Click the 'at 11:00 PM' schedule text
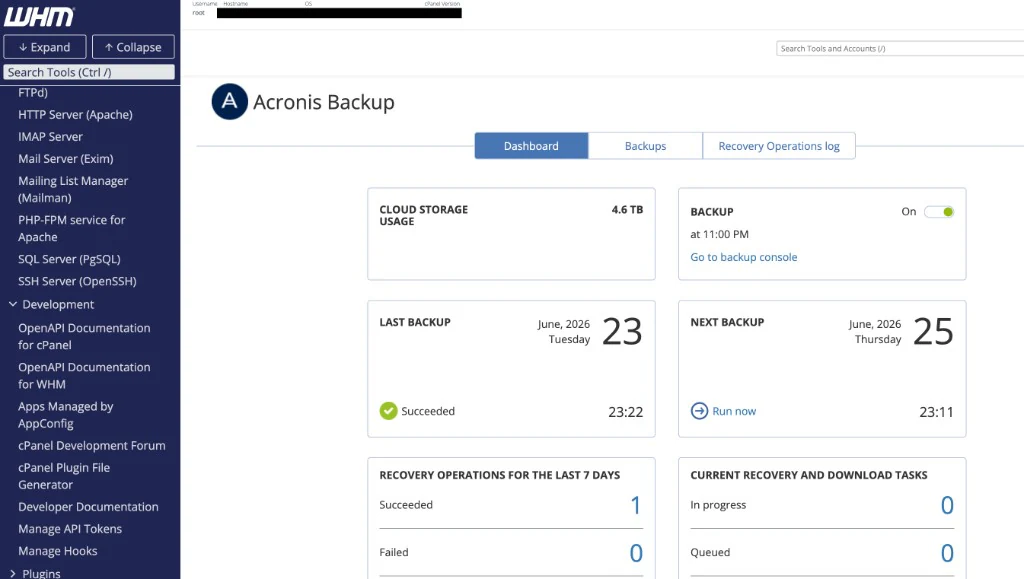 pyautogui.click(x=719, y=234)
